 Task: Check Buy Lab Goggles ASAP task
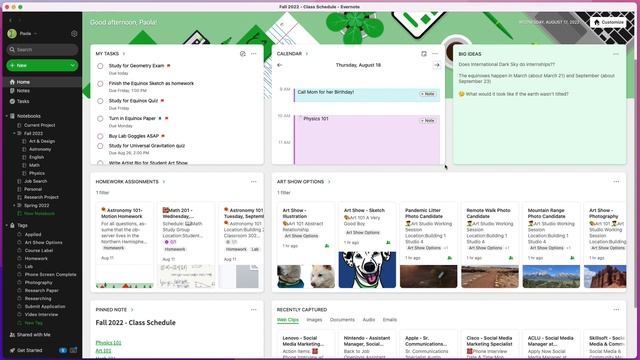click(x=100, y=136)
